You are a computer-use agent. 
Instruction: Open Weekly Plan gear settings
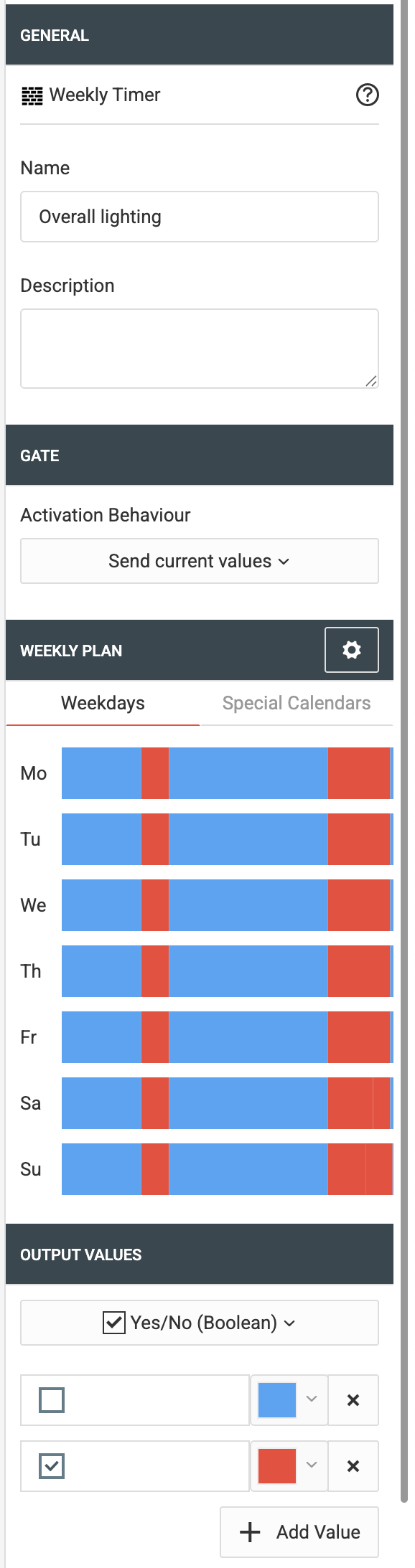[352, 650]
